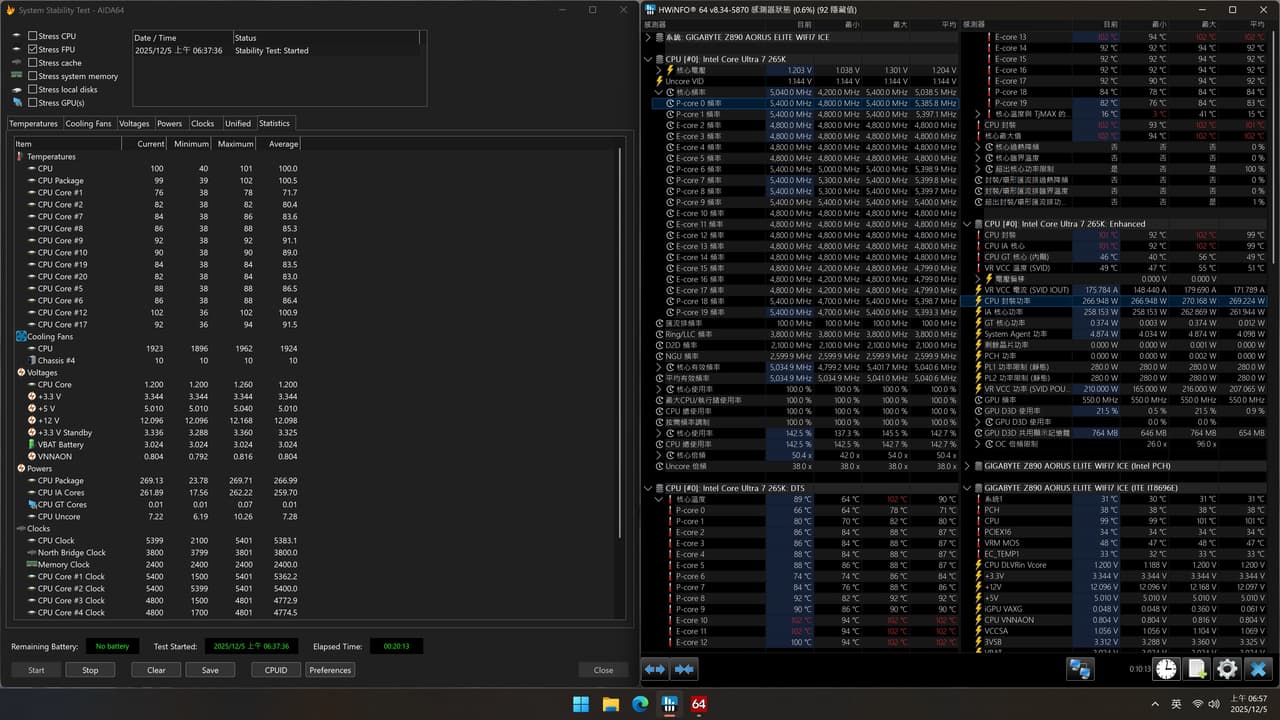Screen dimensions: 1280x720
Task: Click the Temperatures group thermometer icon in AIDA64
Action: point(19,157)
